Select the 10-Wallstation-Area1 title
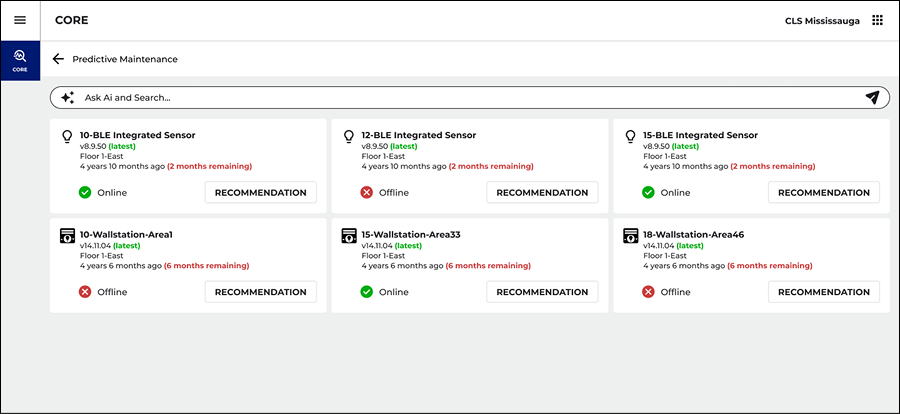This screenshot has width=900, height=414. [126, 235]
